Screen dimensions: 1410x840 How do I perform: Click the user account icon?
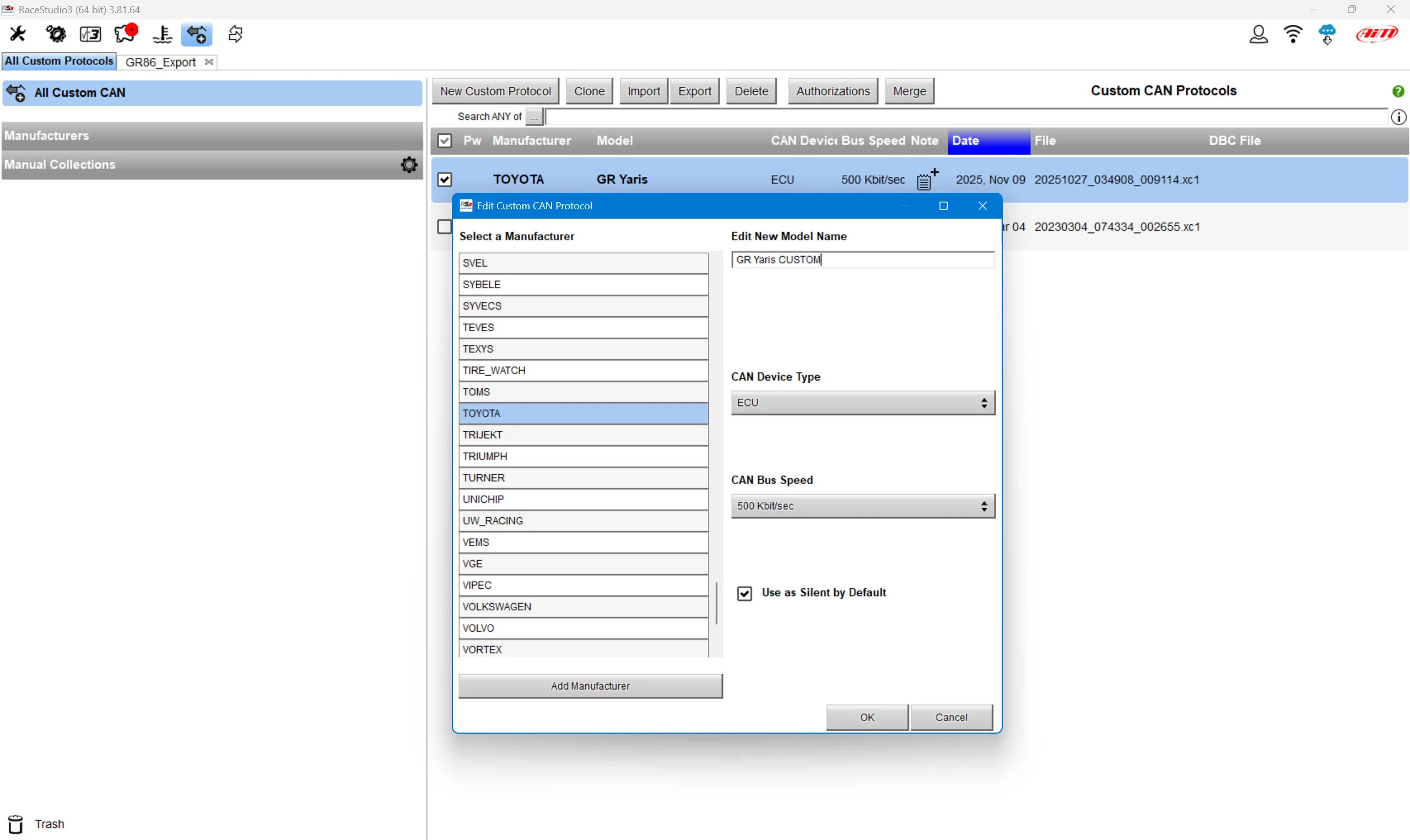[x=1258, y=34]
